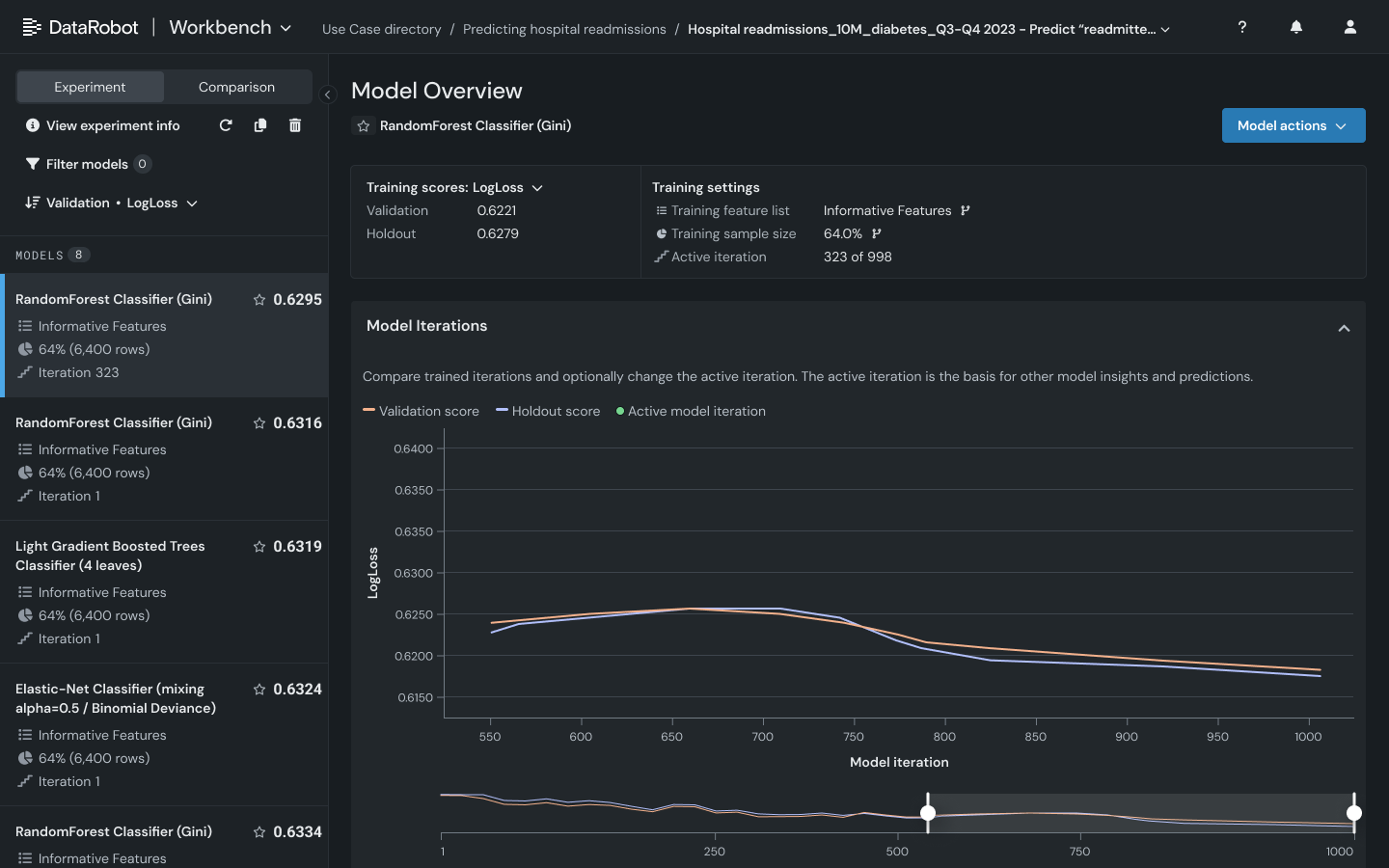Collapse the left sidebar panel

coord(328,95)
